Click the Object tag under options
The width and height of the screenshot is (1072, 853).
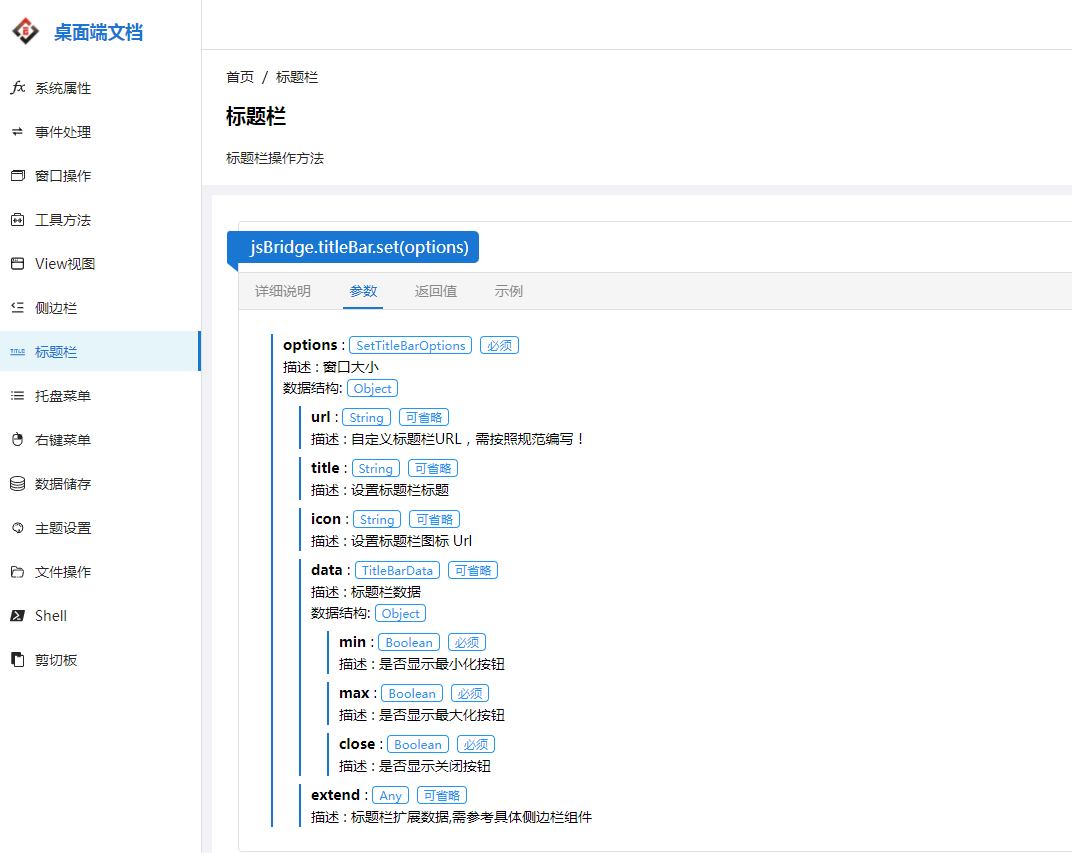point(373,388)
